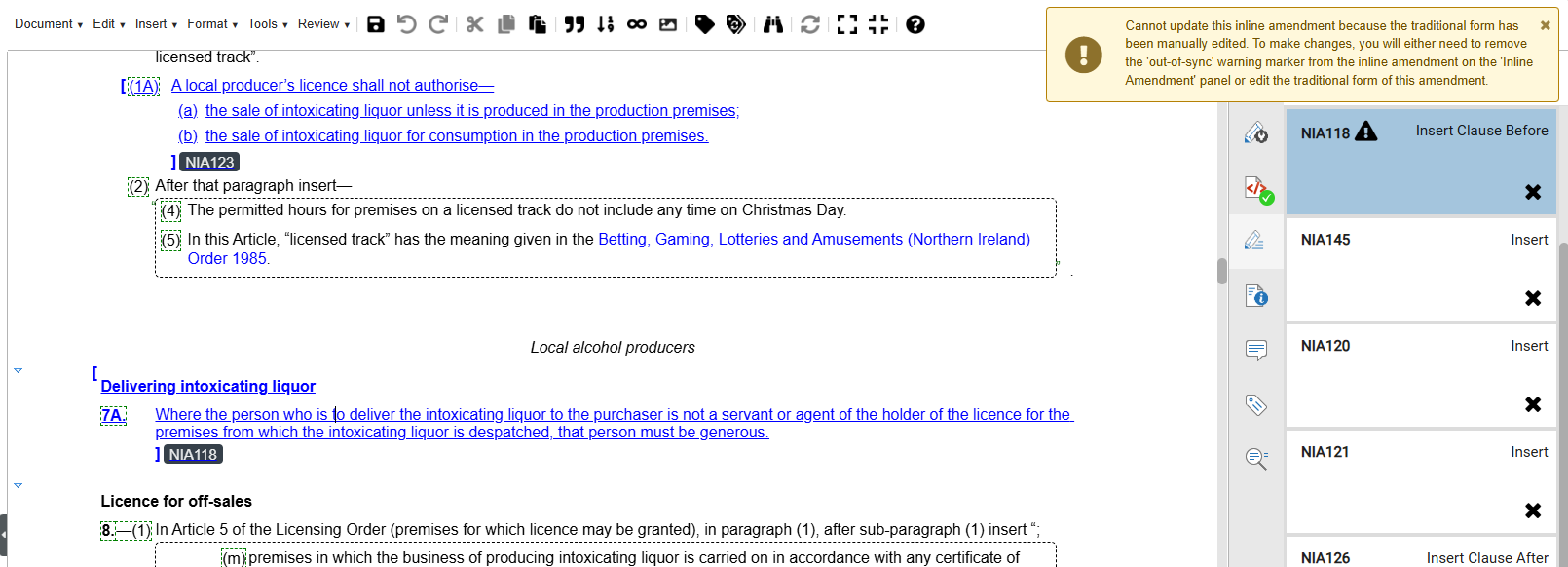Open the XML validation panel icon

point(1256,188)
